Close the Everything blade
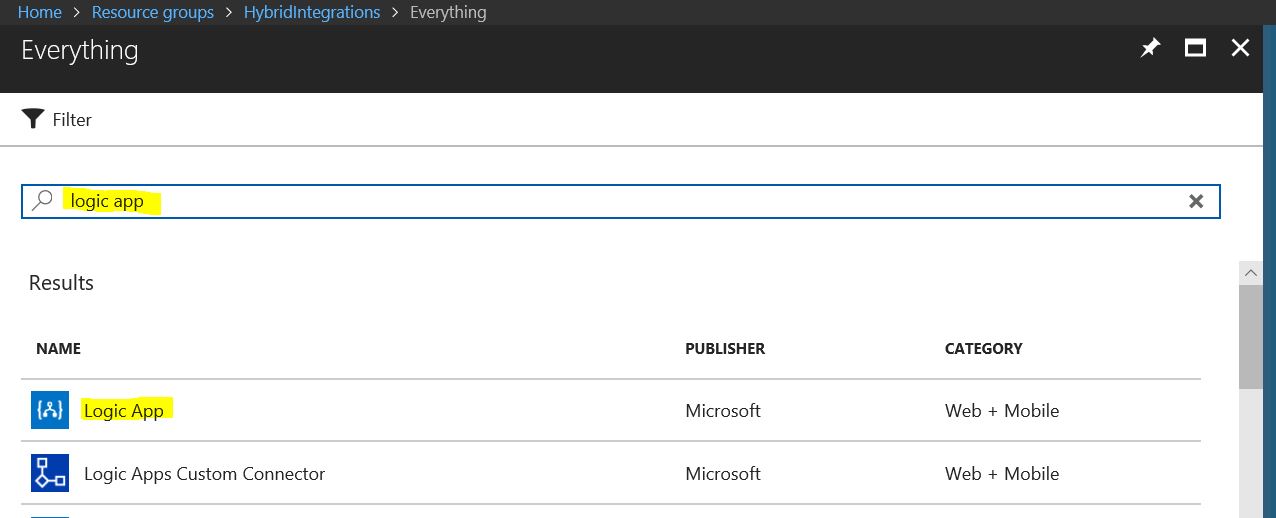This screenshot has width=1276, height=518. [x=1240, y=48]
